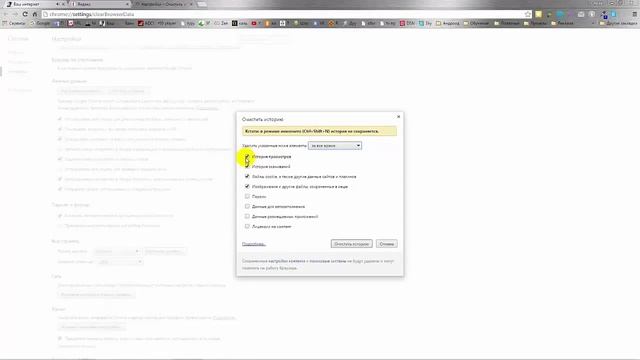Viewport: 640px width, 360px height.
Task: Toggle the История просмотров checkbox
Action: click(x=247, y=157)
